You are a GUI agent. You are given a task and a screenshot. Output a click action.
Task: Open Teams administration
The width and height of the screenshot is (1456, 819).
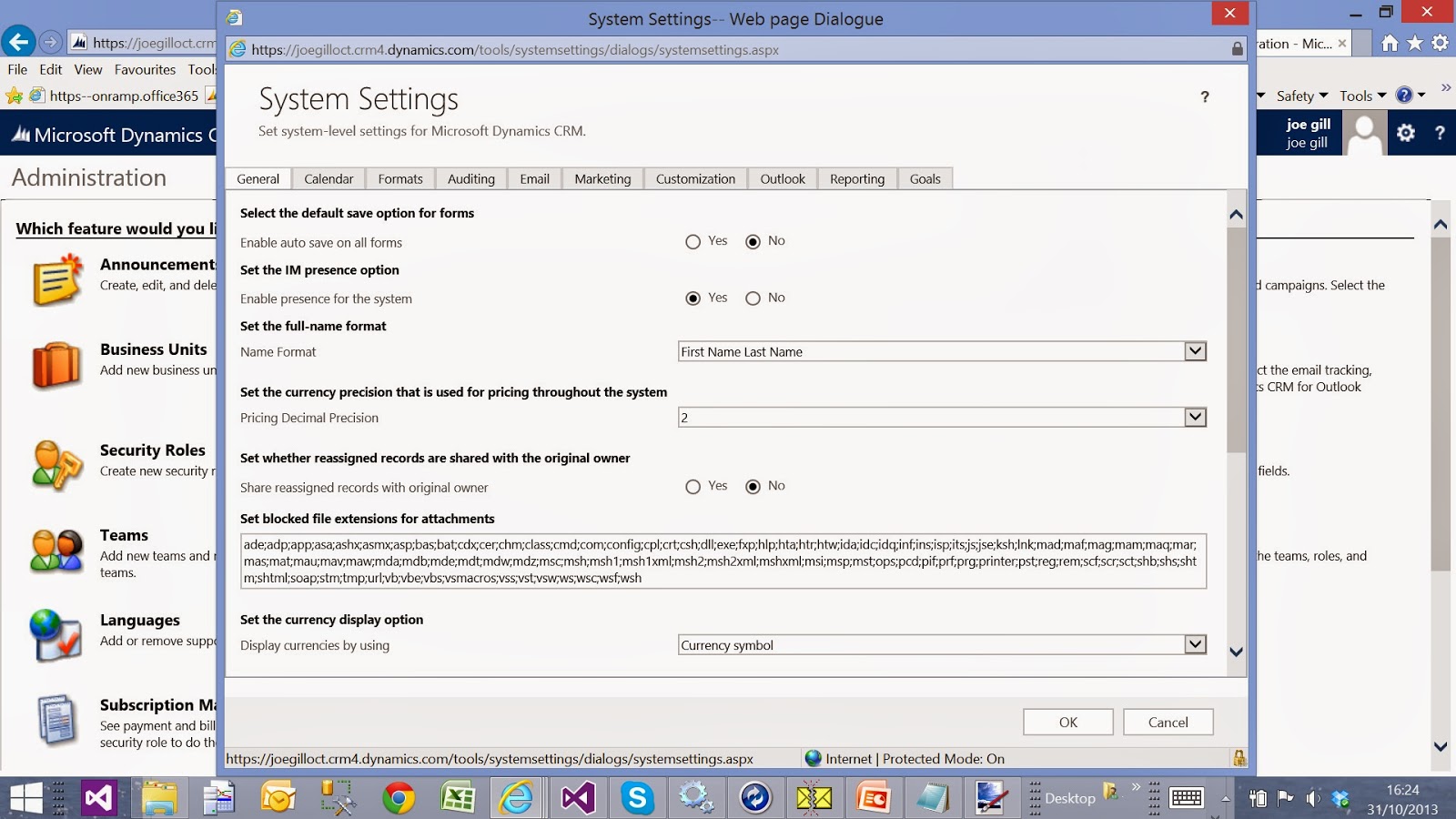point(56,551)
